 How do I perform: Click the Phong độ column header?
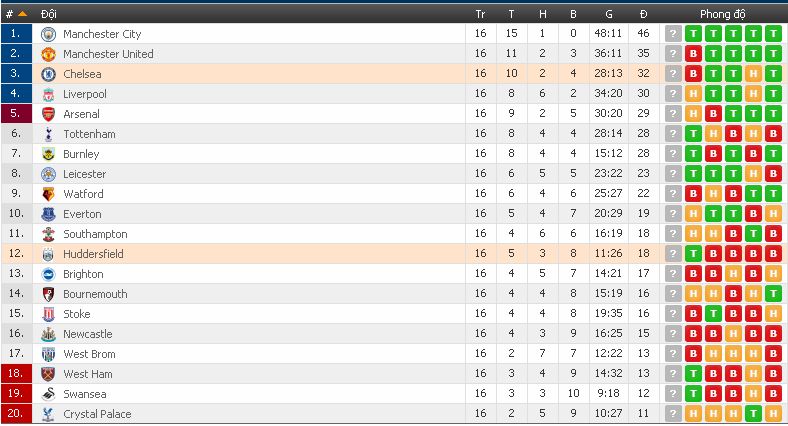[722, 14]
